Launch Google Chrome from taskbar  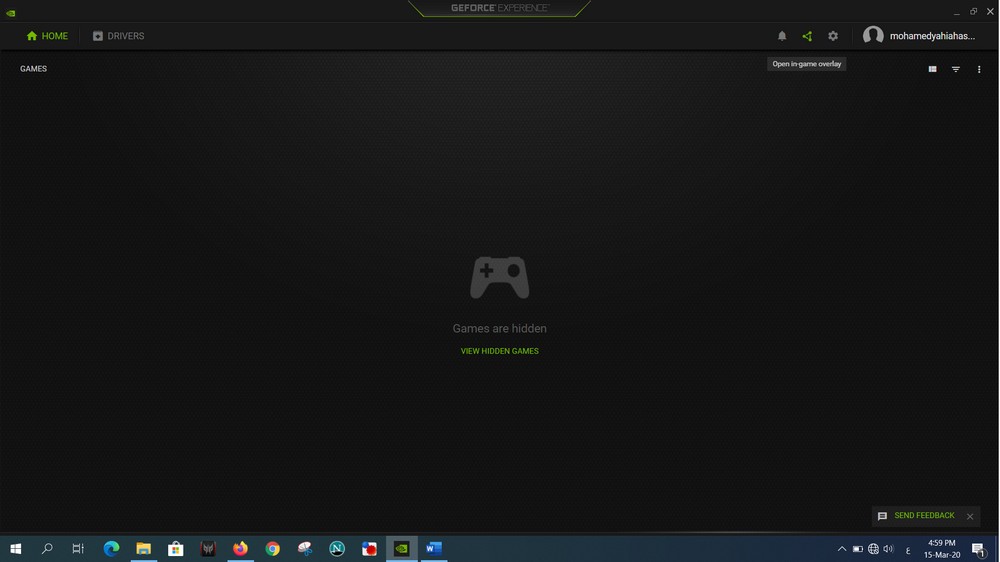click(272, 549)
